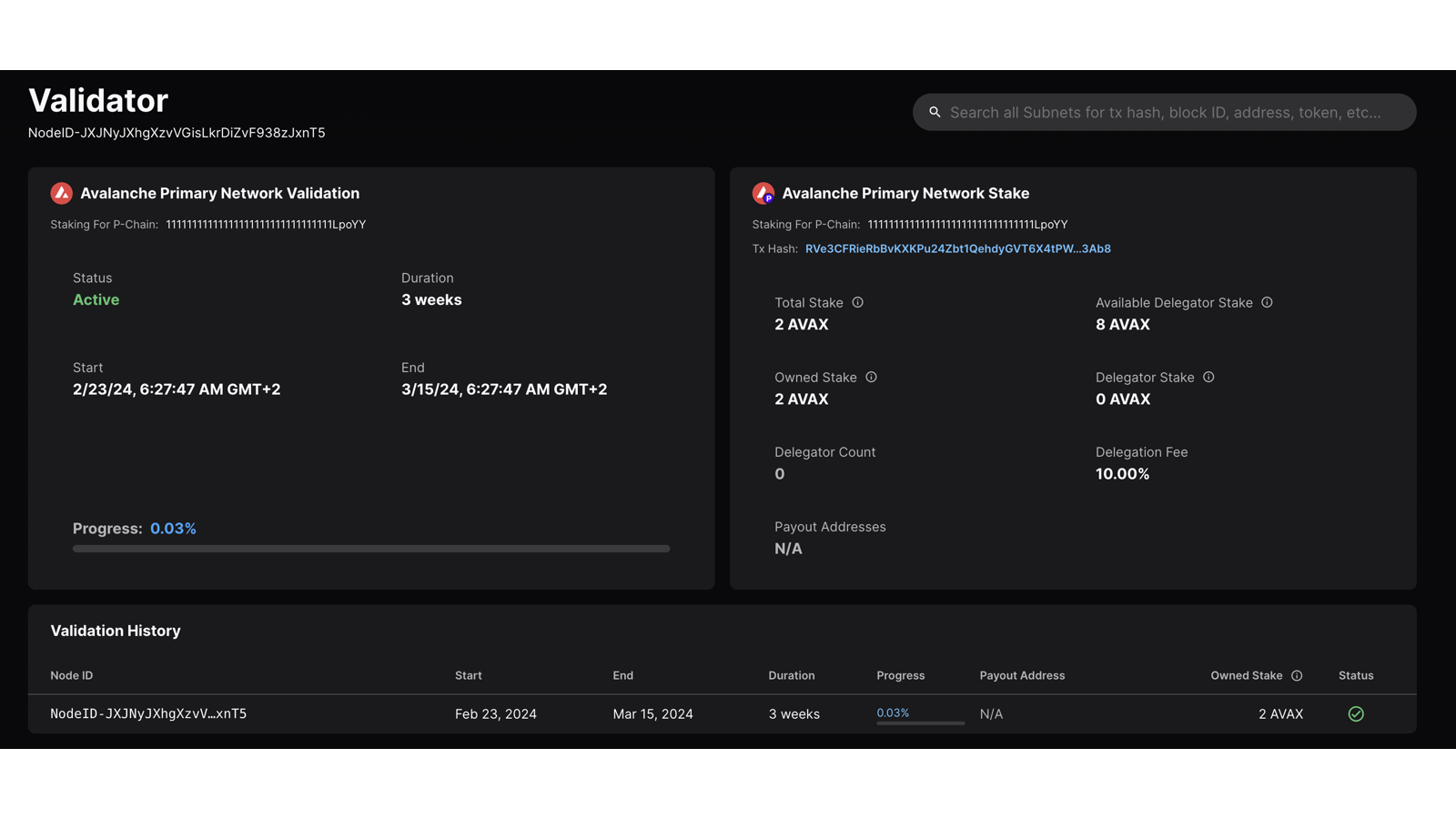Click the Start column header

click(x=469, y=675)
